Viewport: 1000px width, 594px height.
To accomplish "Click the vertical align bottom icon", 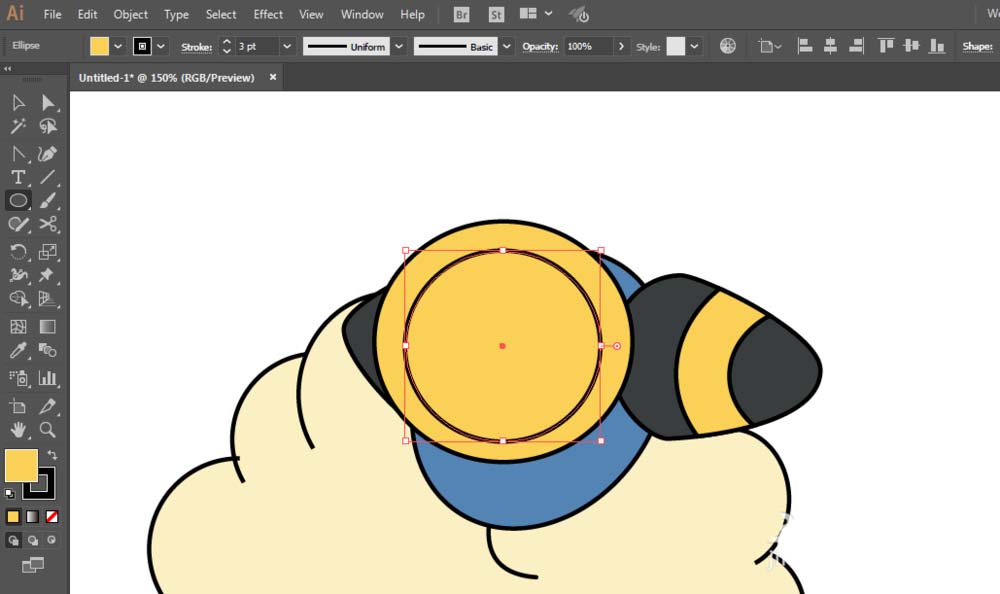I will point(937,46).
